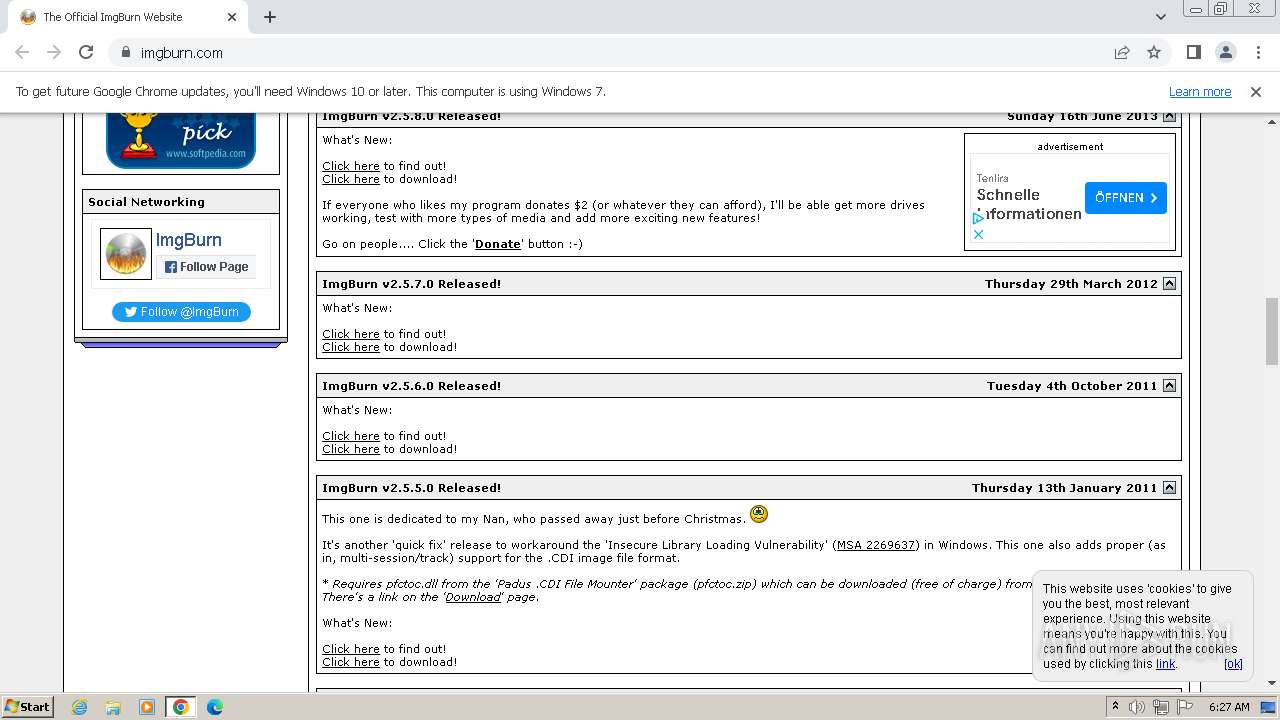The image size is (1280, 720).
Task: Launch Internet Explorer from the taskbar
Action: tap(79, 707)
